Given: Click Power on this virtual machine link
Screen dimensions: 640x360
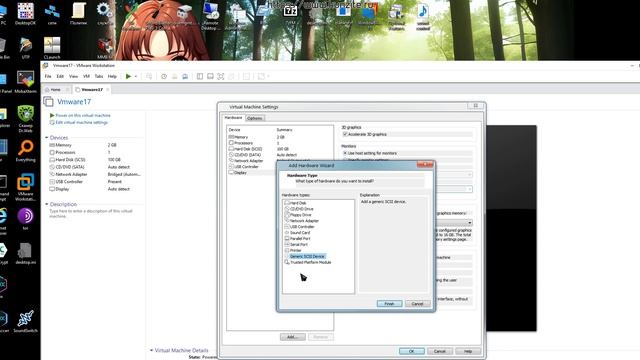Looking at the screenshot, I should coord(83,116).
